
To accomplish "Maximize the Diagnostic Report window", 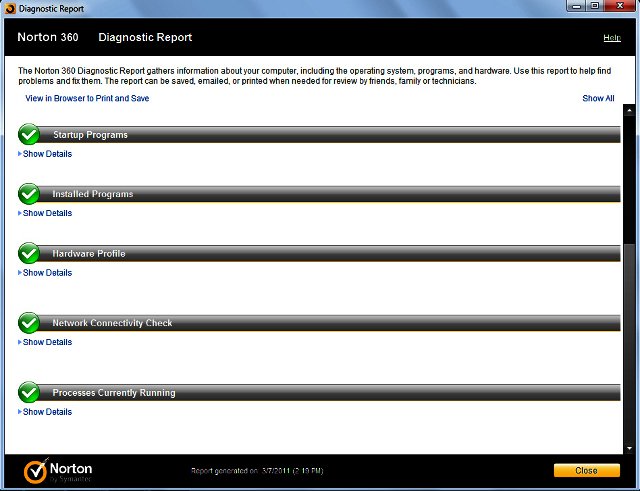I will click(595, 6).
